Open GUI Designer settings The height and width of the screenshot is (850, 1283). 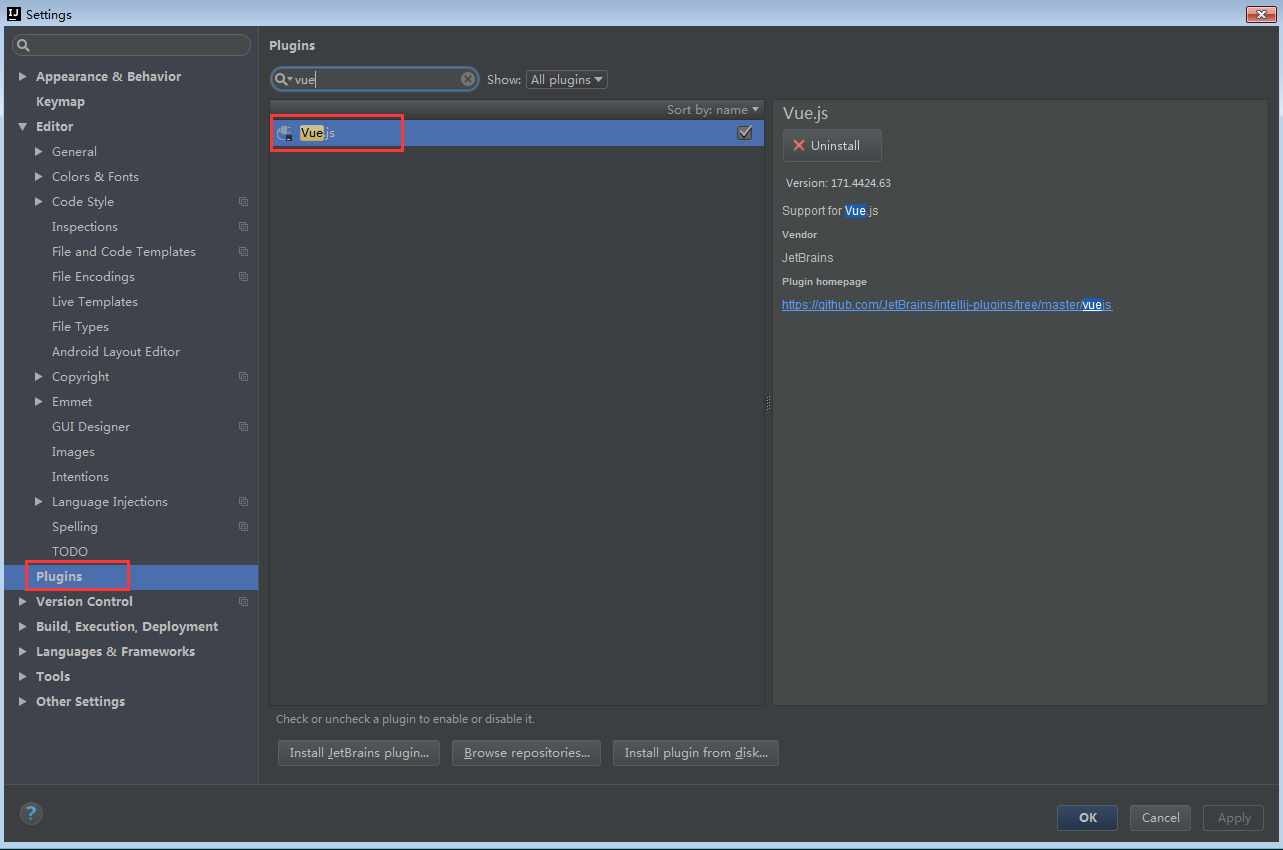tap(91, 427)
